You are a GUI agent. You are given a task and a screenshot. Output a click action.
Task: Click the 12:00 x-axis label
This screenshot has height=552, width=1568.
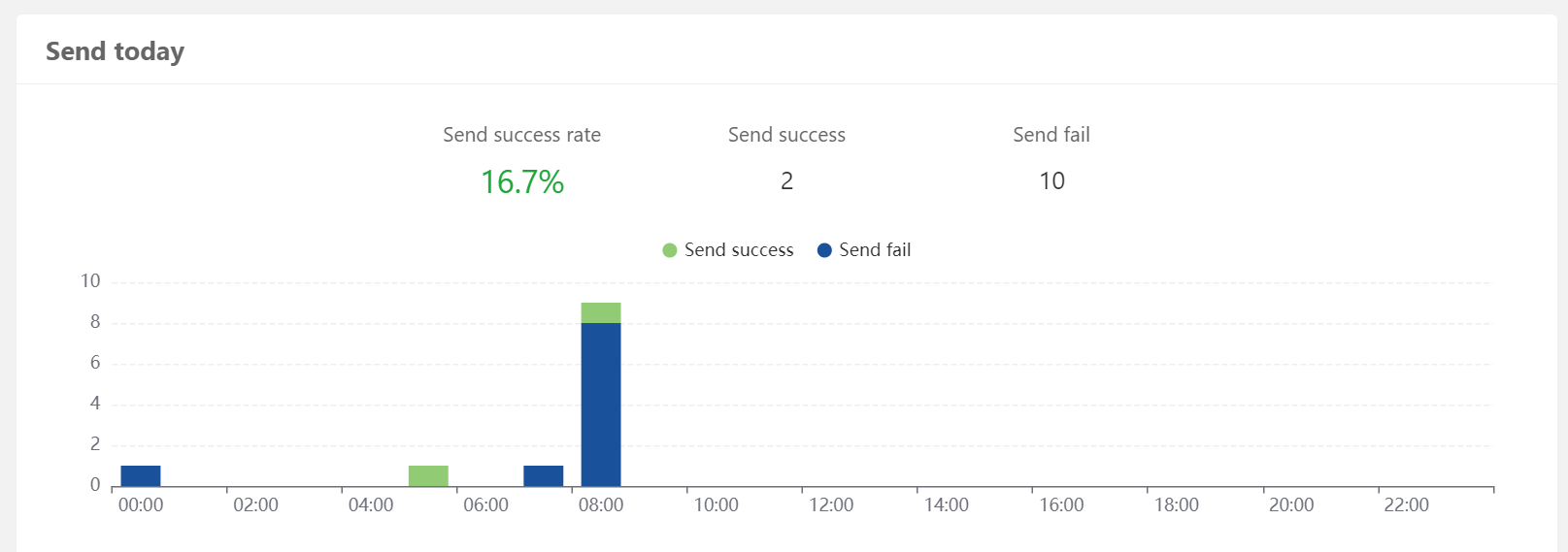[831, 505]
